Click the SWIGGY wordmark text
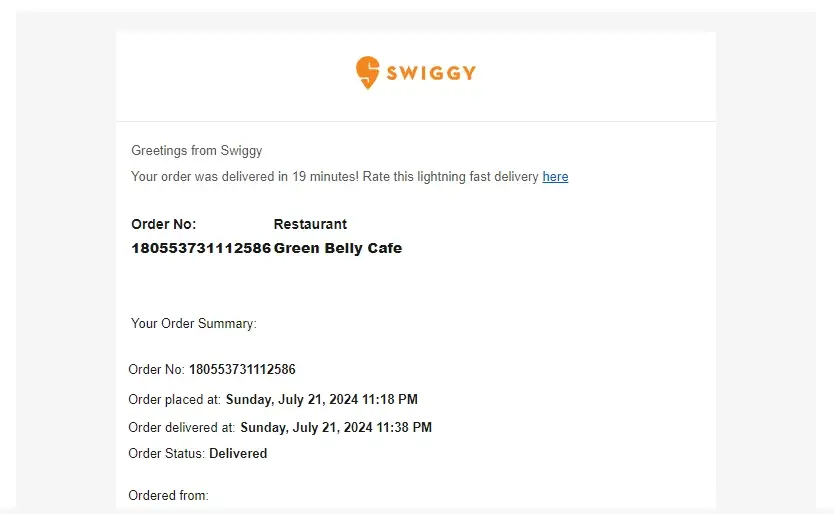Image resolution: width=834 pixels, height=514 pixels. (x=431, y=73)
